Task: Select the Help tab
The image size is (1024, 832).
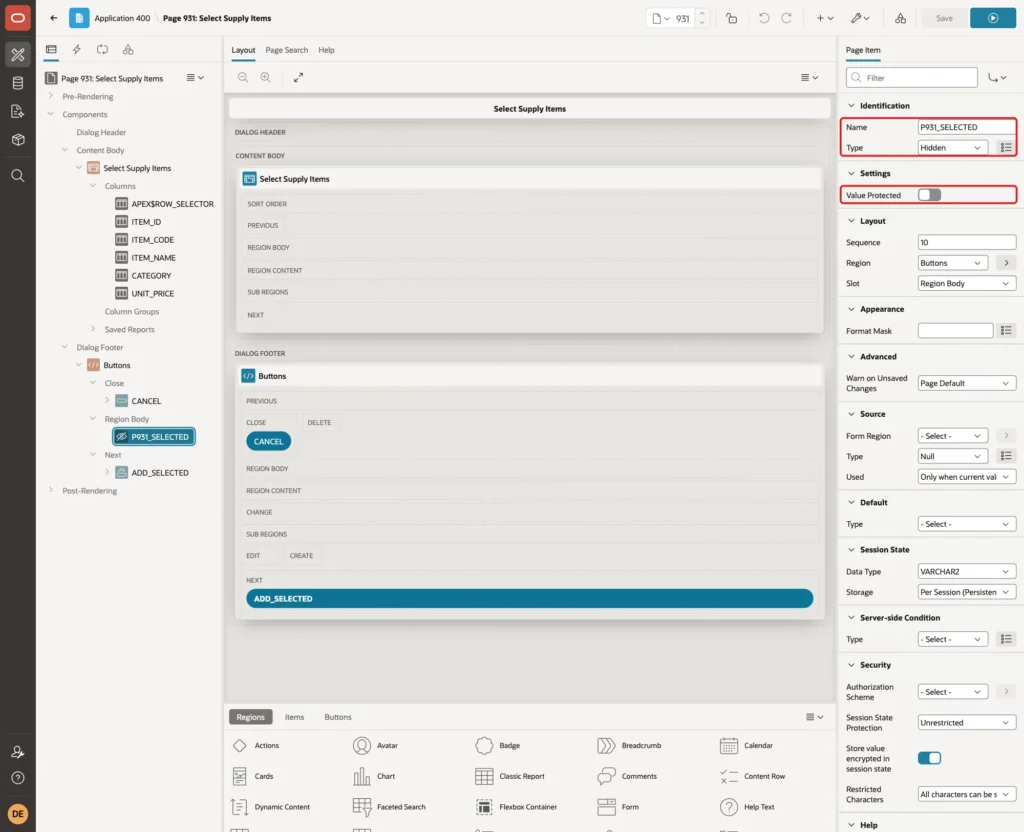Action: (x=327, y=50)
